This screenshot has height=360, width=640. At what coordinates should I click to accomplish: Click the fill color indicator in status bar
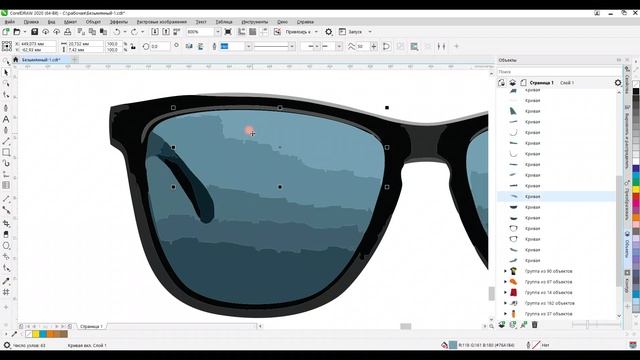(453, 345)
